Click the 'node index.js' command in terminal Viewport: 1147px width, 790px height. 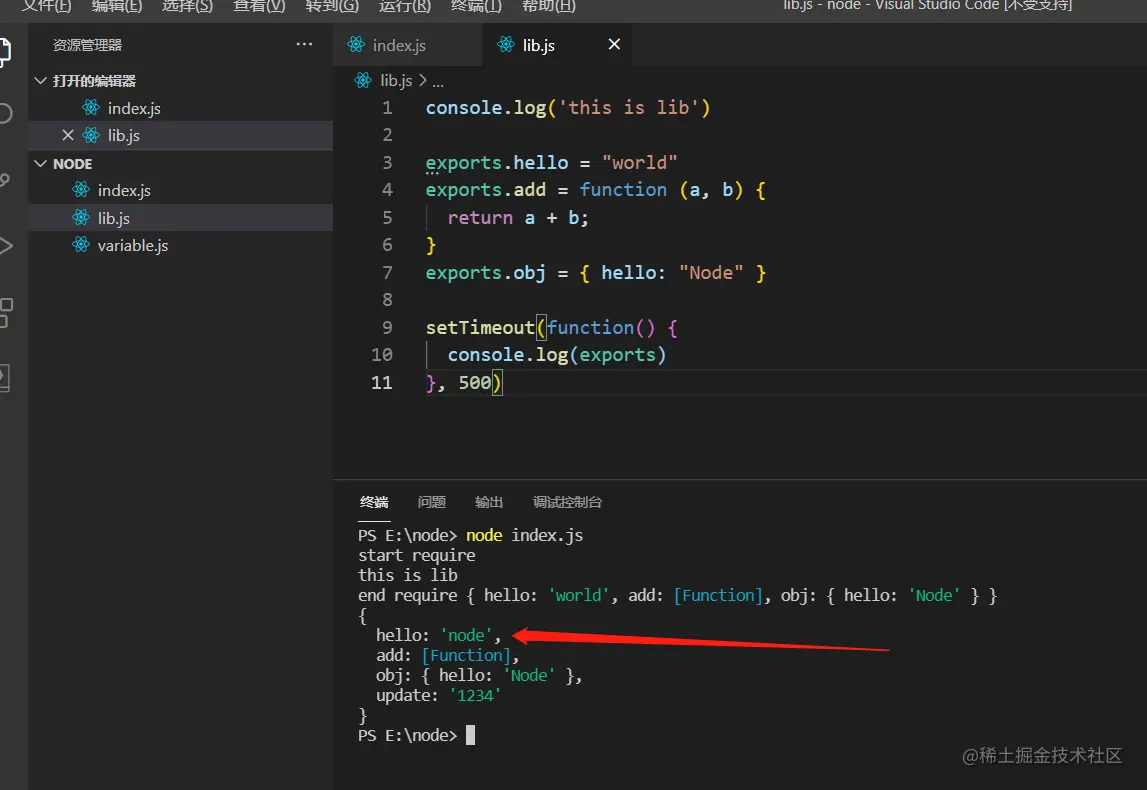pos(524,535)
